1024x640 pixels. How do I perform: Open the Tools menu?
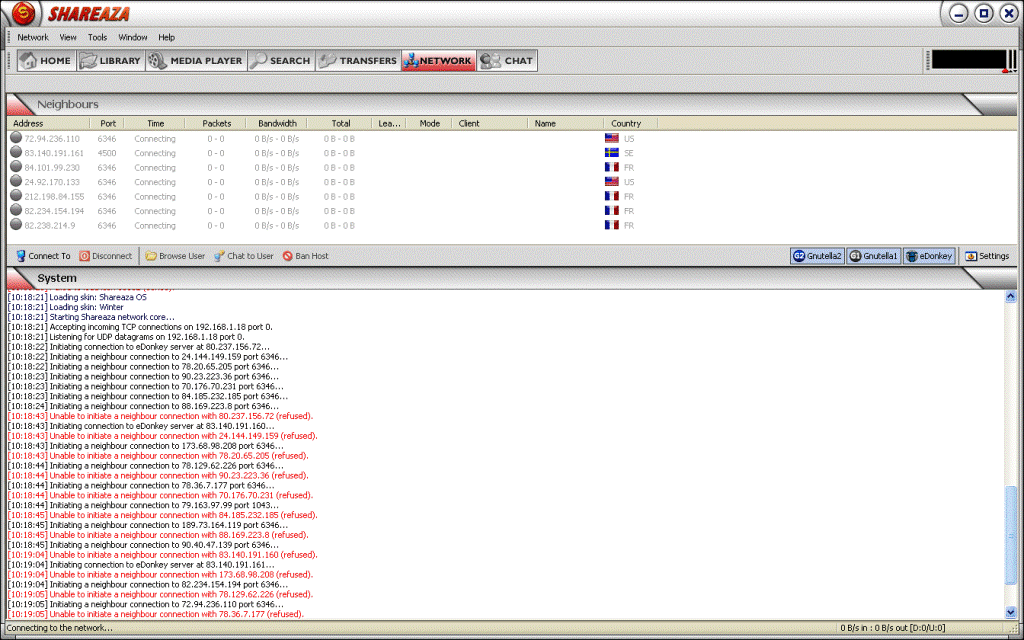(x=97, y=37)
